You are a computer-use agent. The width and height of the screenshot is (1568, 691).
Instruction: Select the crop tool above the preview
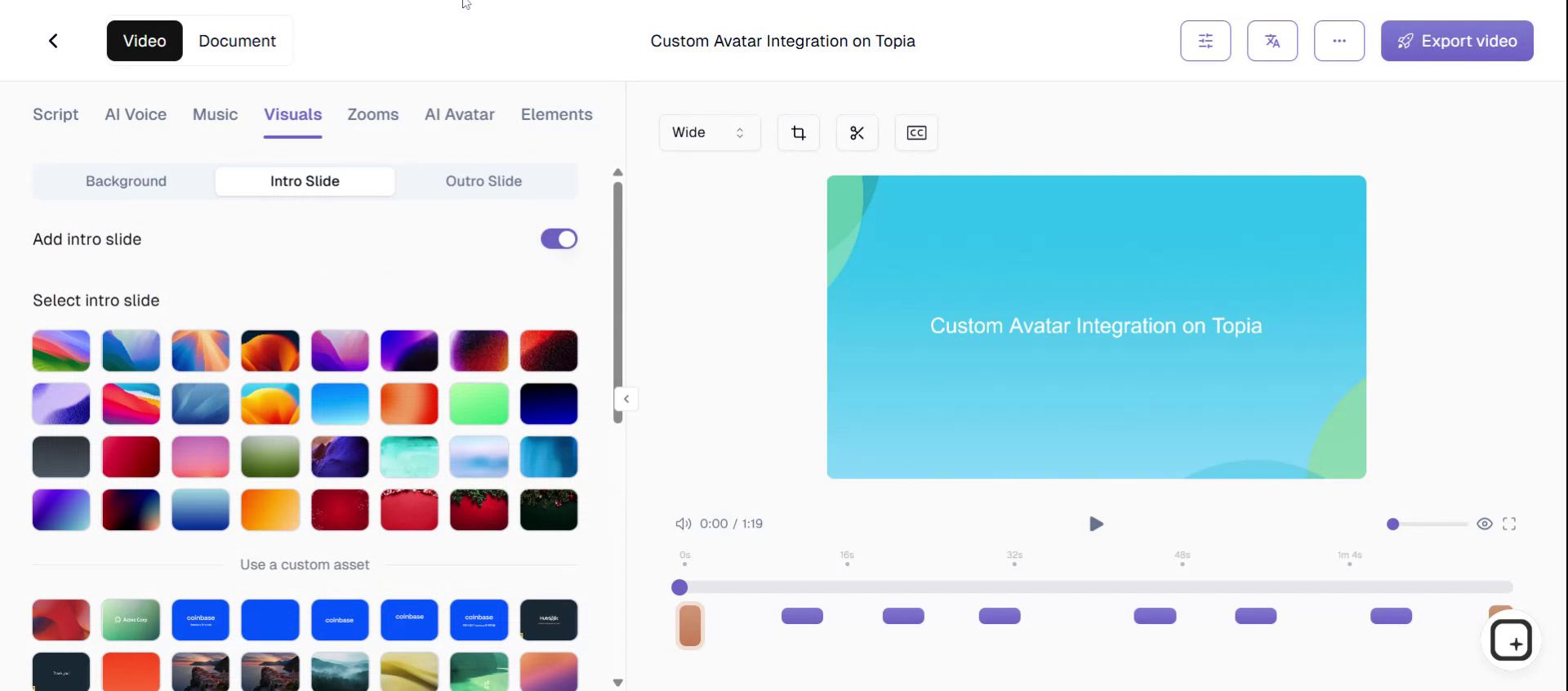[799, 132]
